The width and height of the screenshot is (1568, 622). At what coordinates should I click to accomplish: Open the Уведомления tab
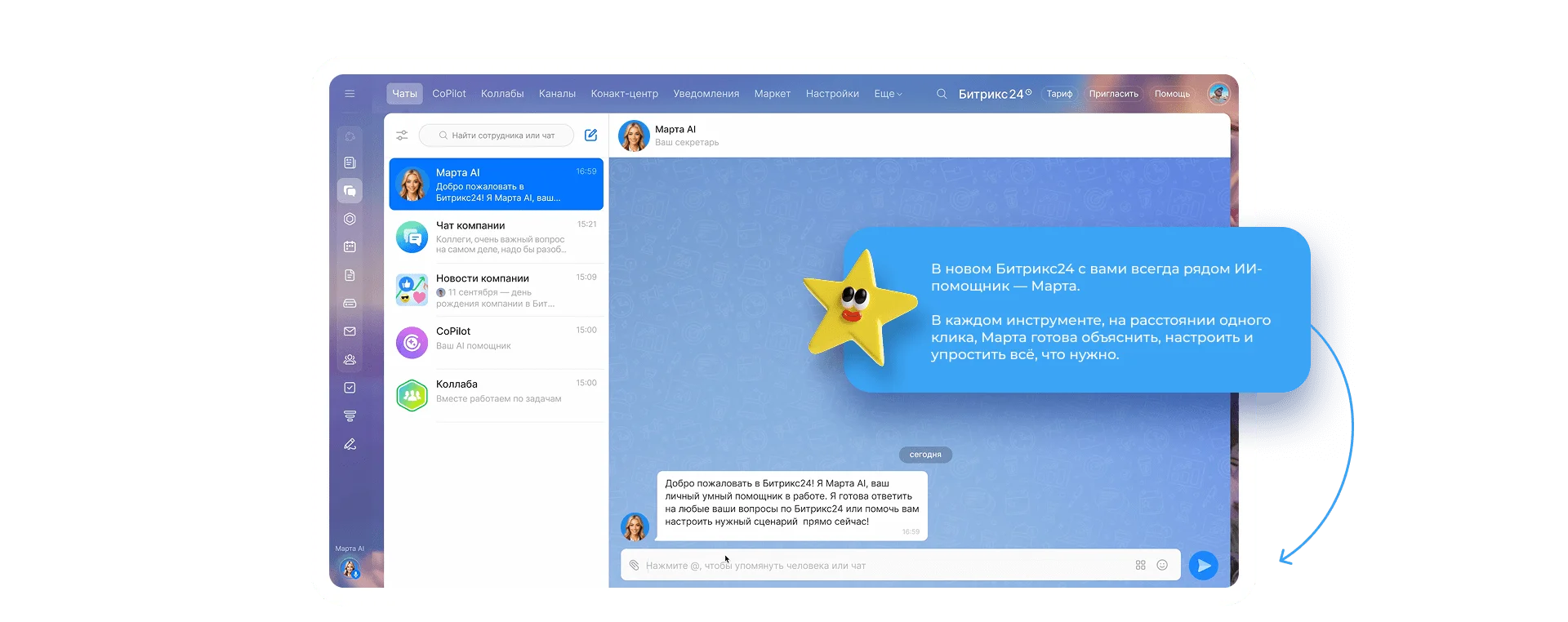coord(706,94)
